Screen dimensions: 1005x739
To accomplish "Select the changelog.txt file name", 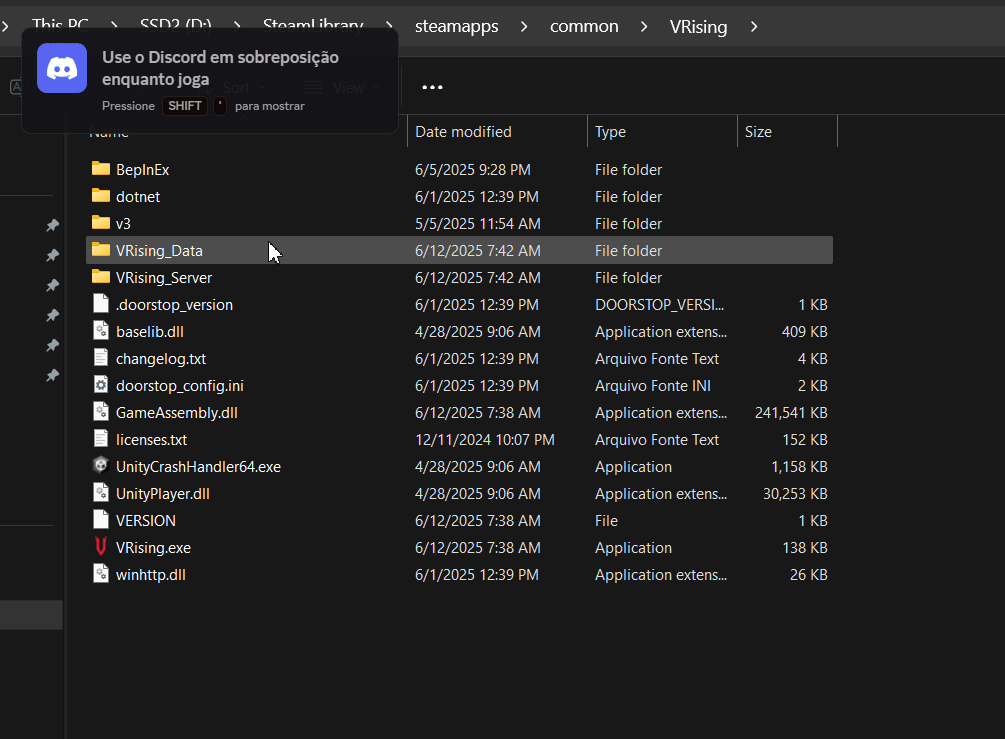I will coord(161,359).
